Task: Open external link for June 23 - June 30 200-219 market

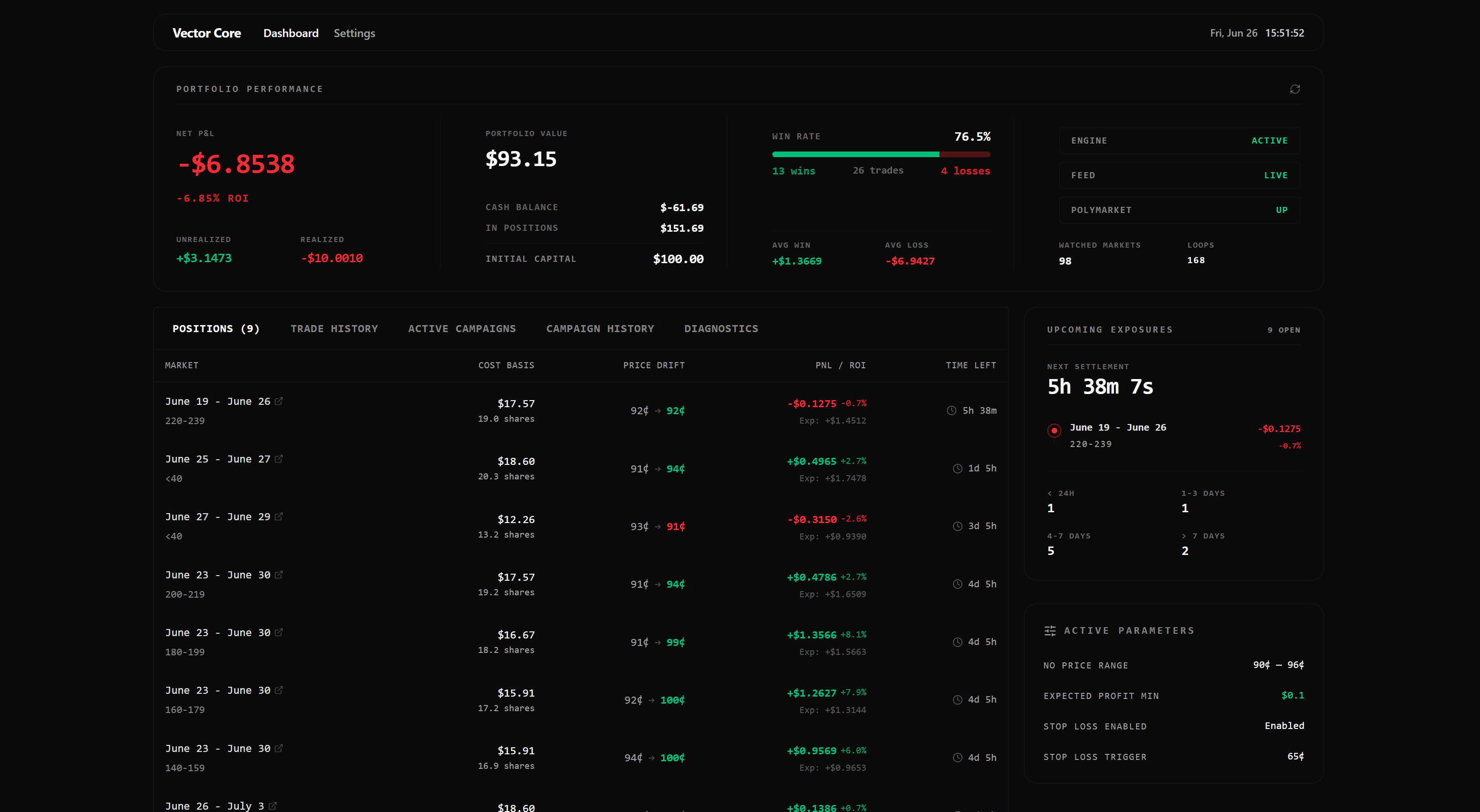Action: 279,575
